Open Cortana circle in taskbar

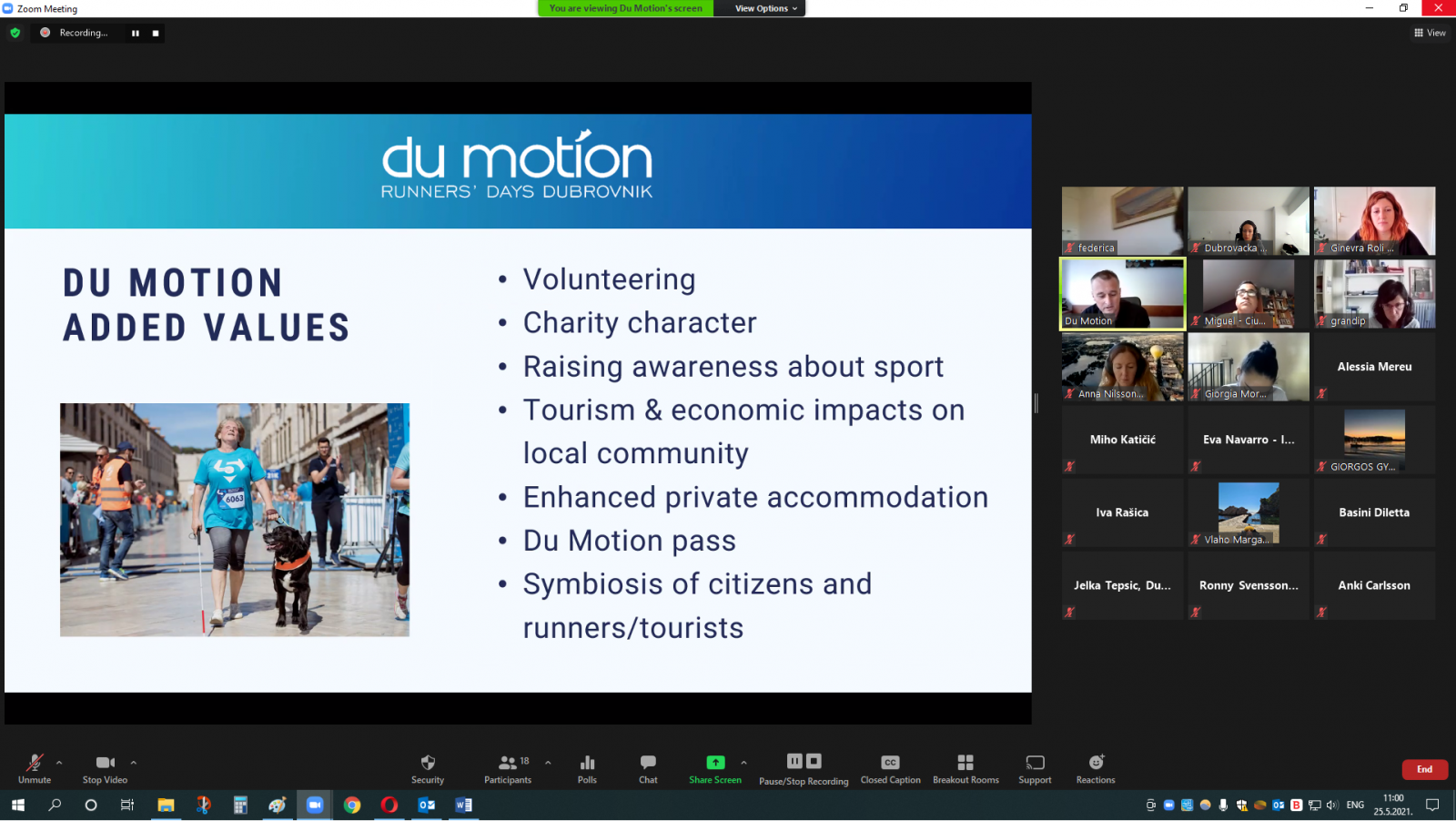tap(91, 805)
